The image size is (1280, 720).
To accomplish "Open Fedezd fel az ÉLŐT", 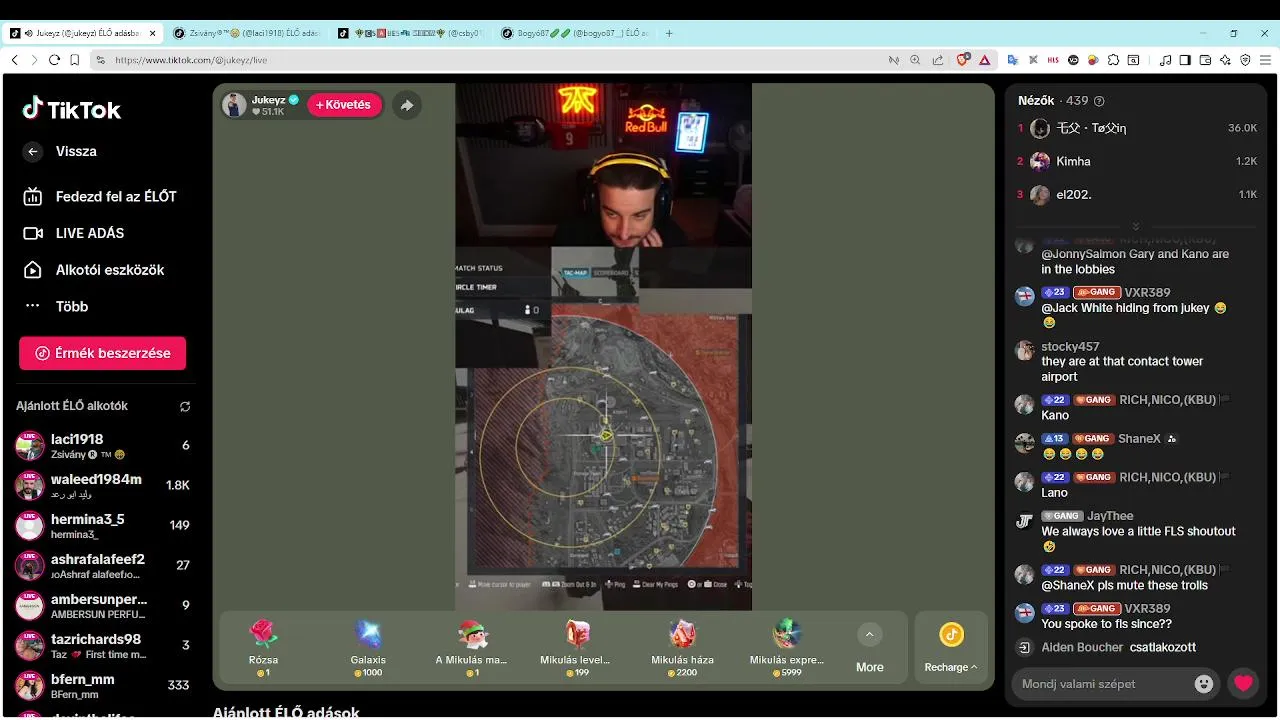I will [100, 196].
